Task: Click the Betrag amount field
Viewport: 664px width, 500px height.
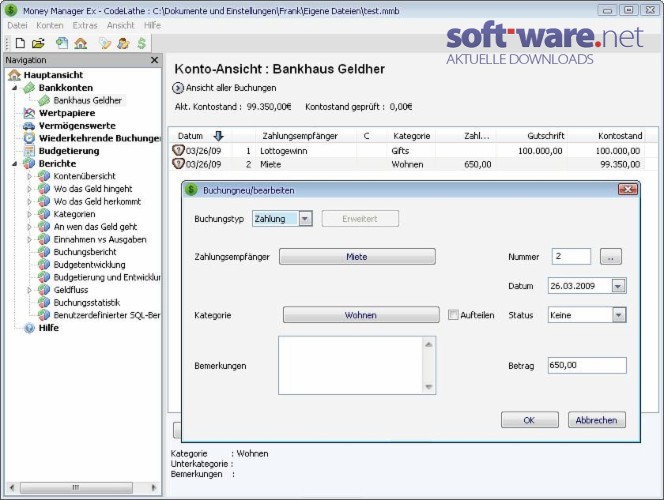Action: pos(587,365)
